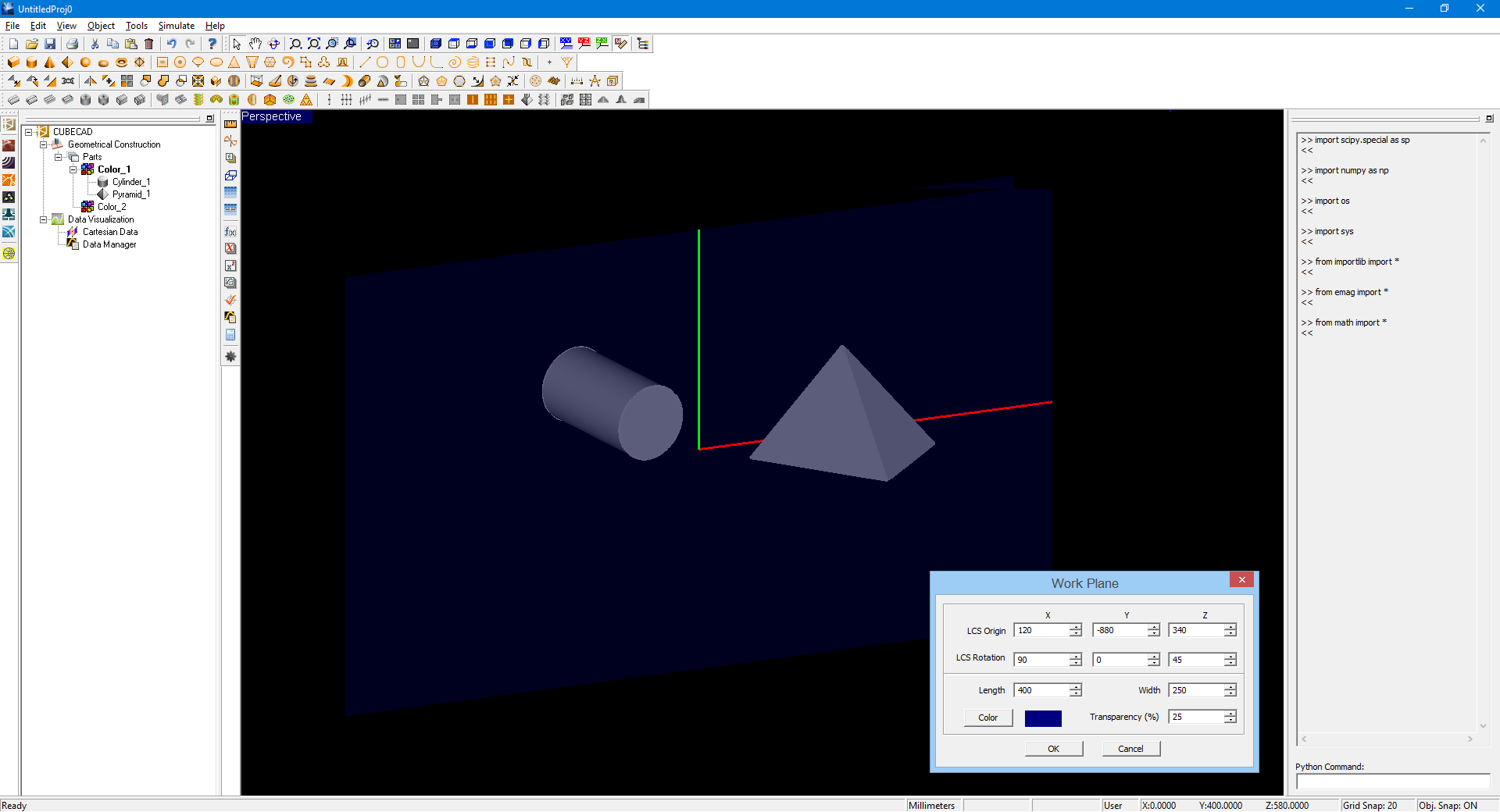Select the Pan hand tool
Image resolution: width=1500 pixels, height=812 pixels.
click(x=255, y=44)
